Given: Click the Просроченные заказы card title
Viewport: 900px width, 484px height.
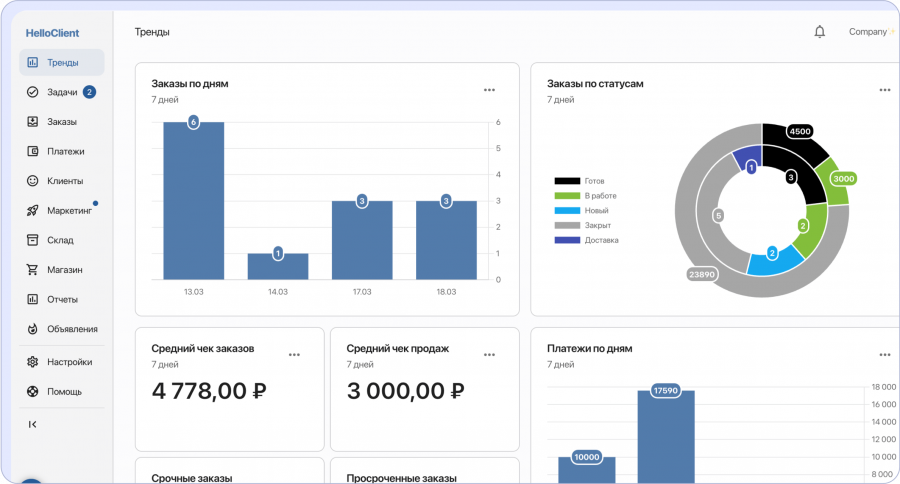Looking at the screenshot, I should click(402, 478).
